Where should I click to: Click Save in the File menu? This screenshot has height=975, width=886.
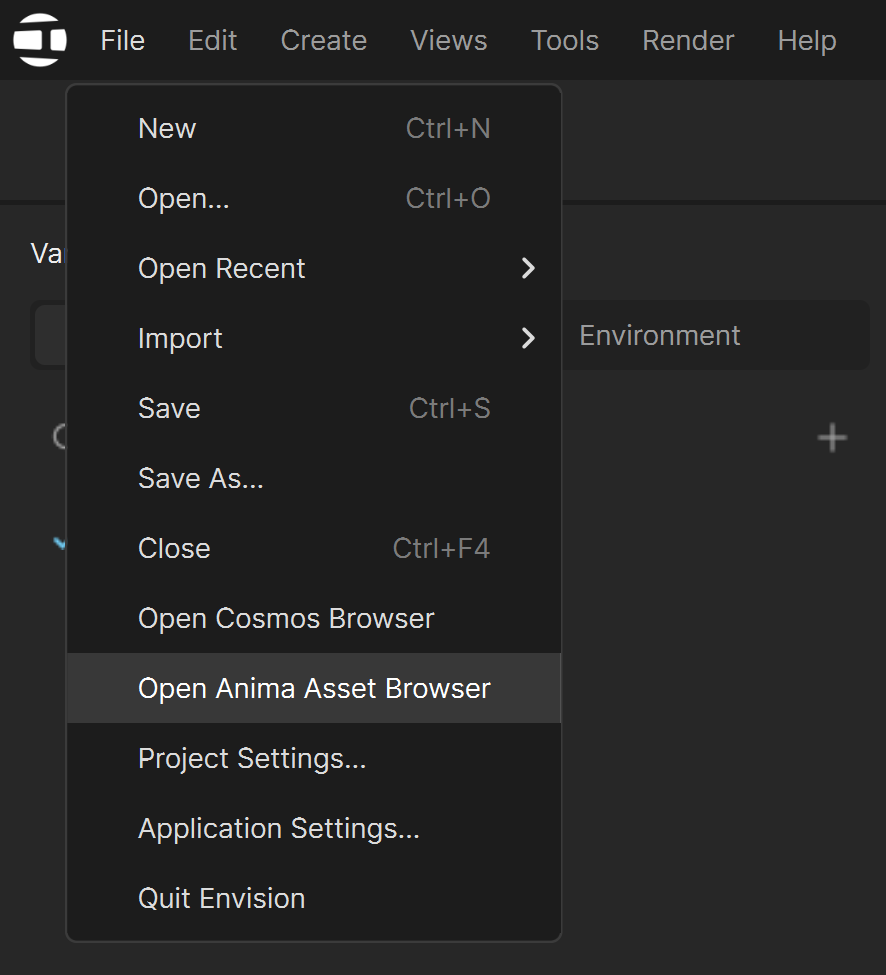314,409
